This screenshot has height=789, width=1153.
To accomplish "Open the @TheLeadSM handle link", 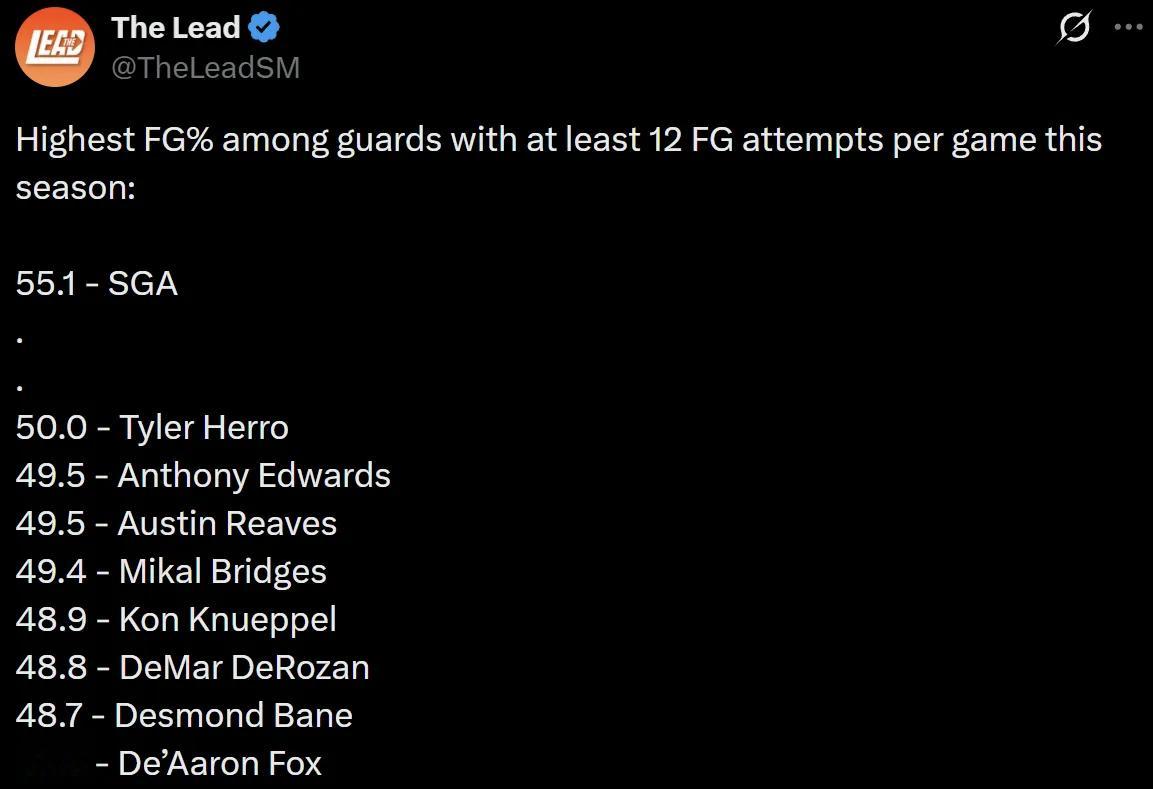I will (x=206, y=67).
